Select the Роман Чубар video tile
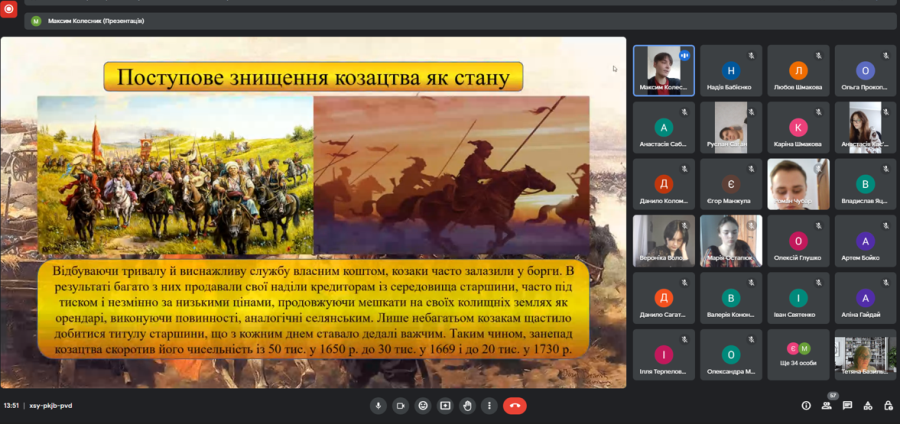Screen dimensions: 900x424 (x=798, y=184)
